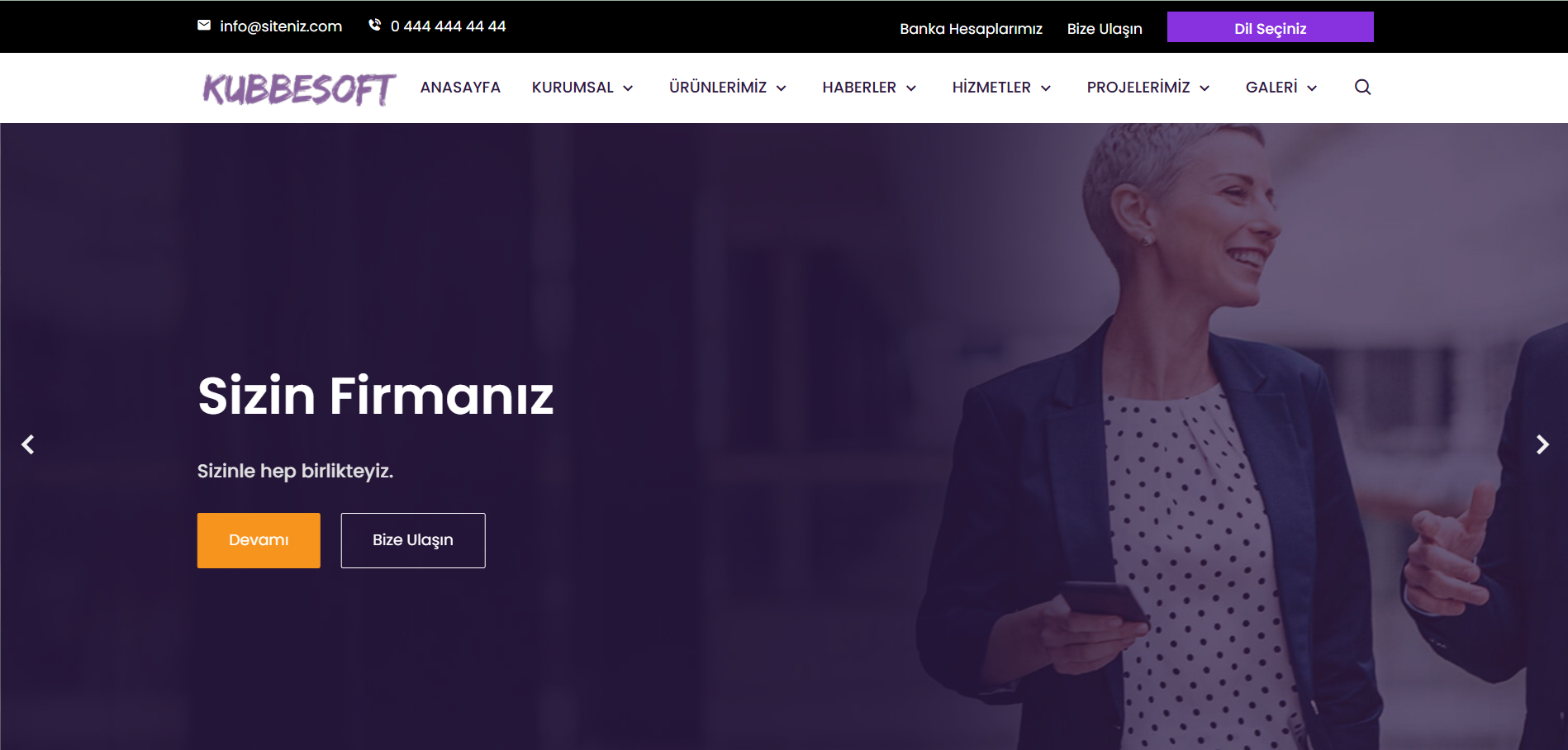Go to previous slide with left arrow

tap(28, 444)
